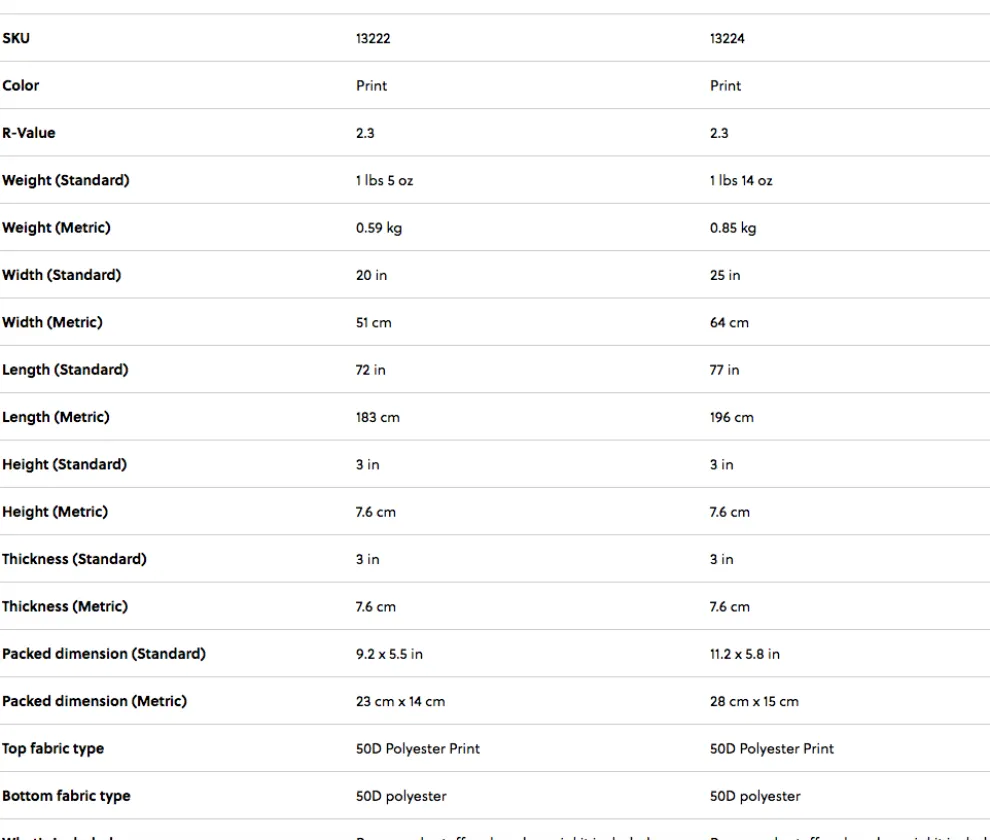
Task: Click the 'Top fabric type' row label
Action: pos(53,748)
